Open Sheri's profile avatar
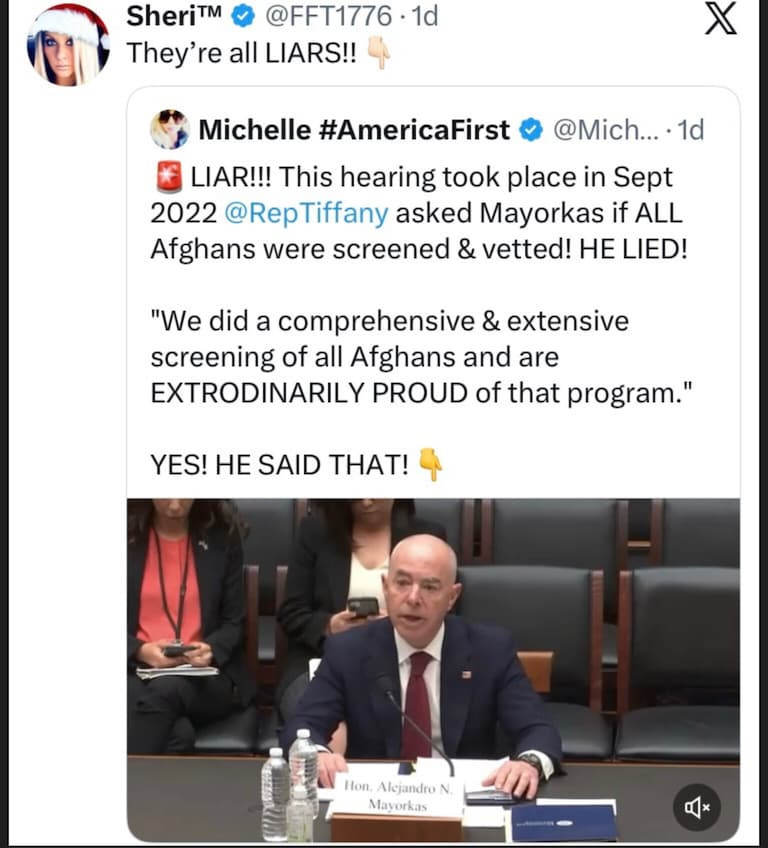This screenshot has width=768, height=848. point(69,44)
